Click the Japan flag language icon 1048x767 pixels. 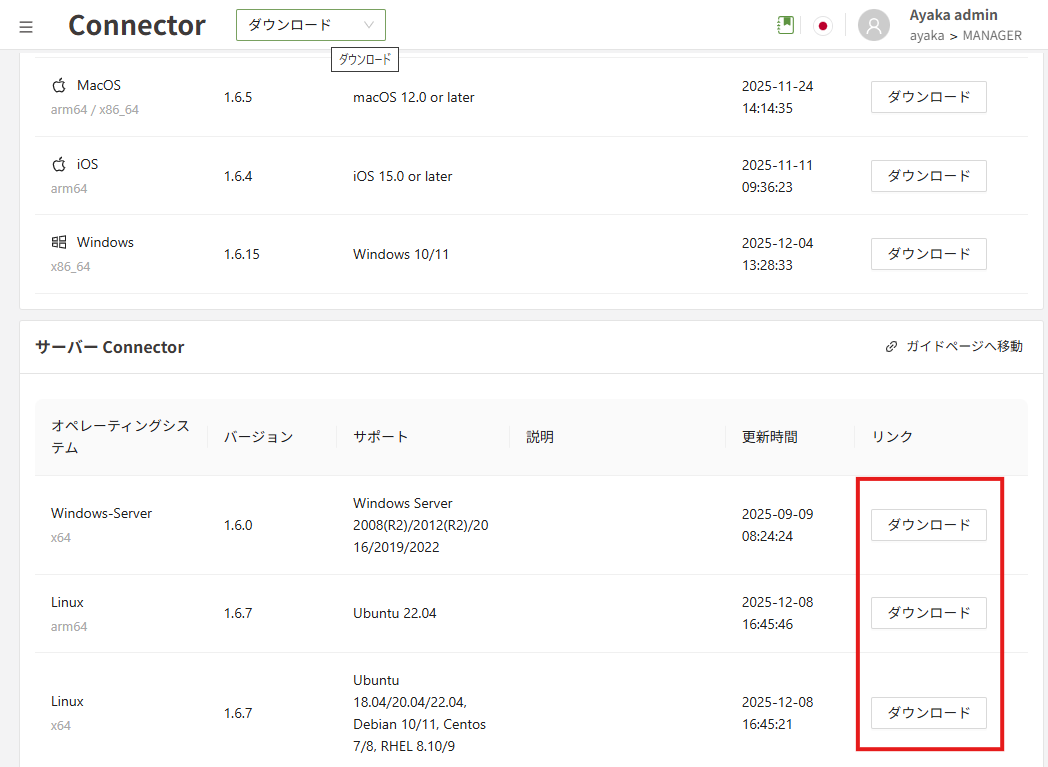(823, 26)
